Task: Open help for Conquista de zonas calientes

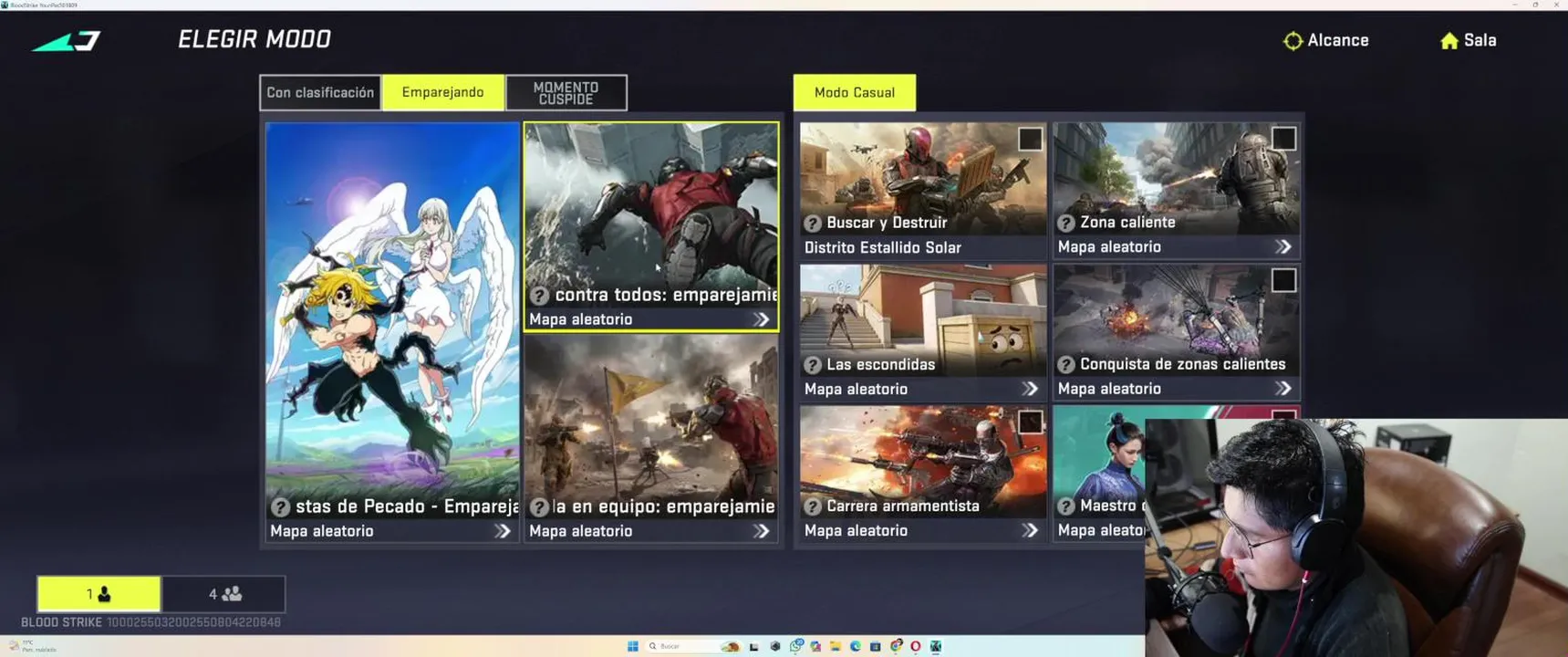Action: (1066, 364)
